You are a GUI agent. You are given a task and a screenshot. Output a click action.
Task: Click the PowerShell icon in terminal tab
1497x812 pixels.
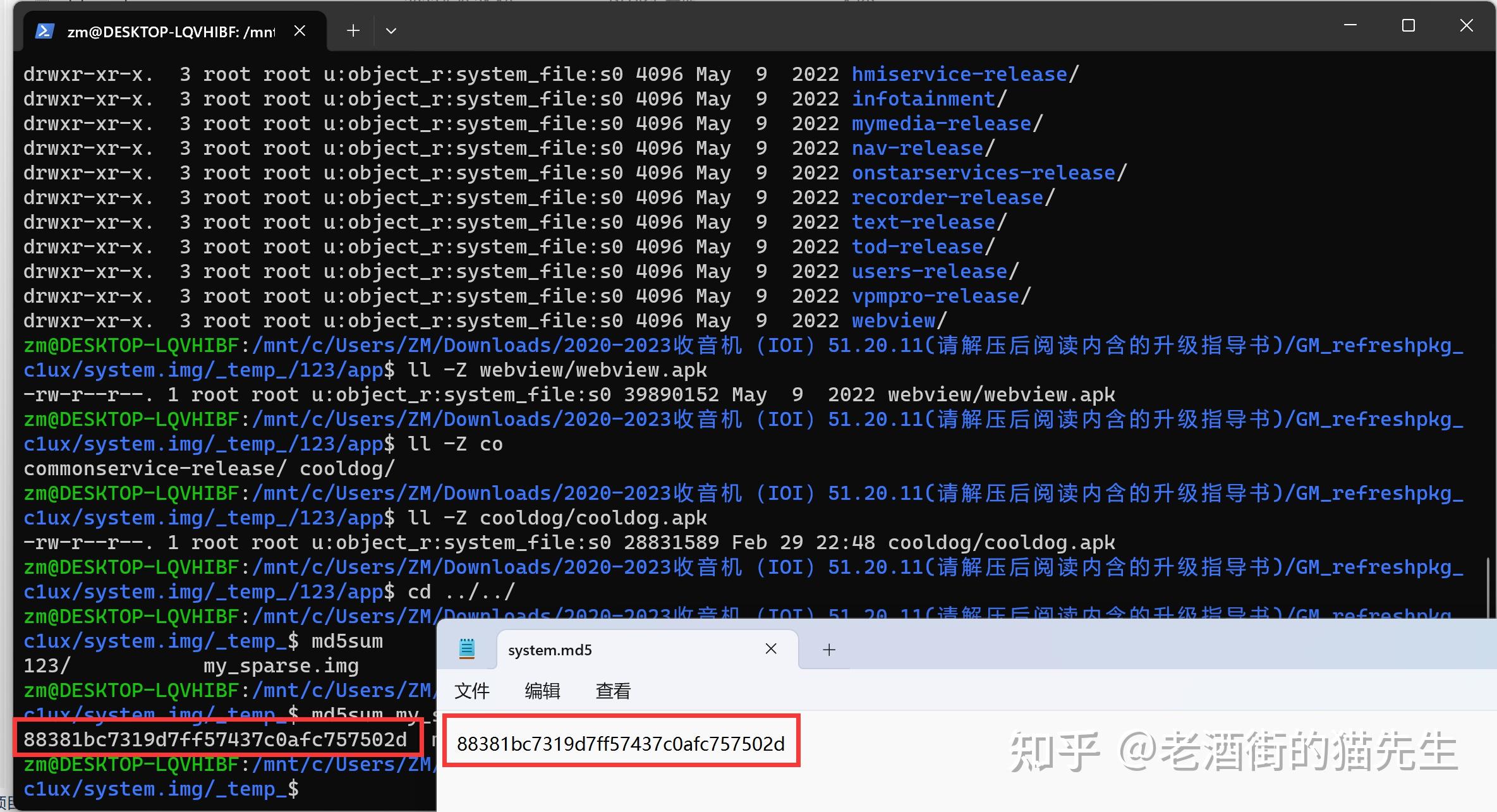click(44, 31)
